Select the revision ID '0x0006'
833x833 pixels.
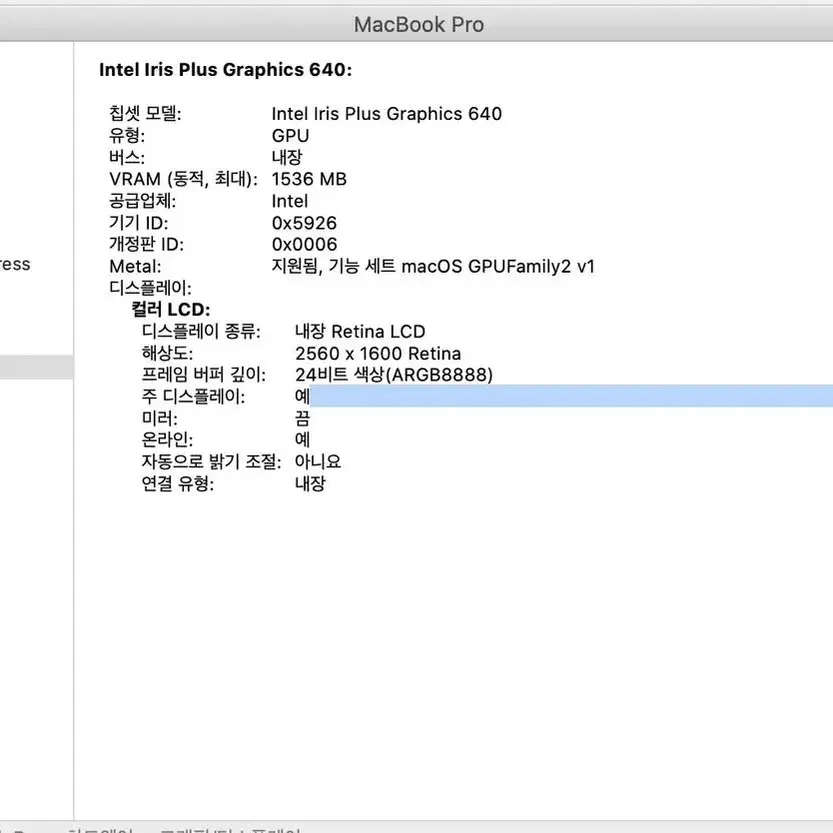pos(304,244)
